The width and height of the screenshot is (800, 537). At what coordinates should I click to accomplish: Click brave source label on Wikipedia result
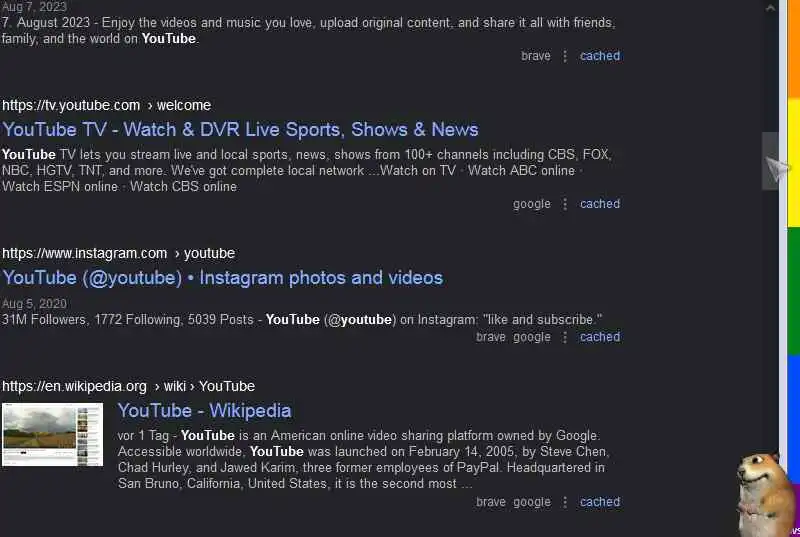[x=491, y=502]
